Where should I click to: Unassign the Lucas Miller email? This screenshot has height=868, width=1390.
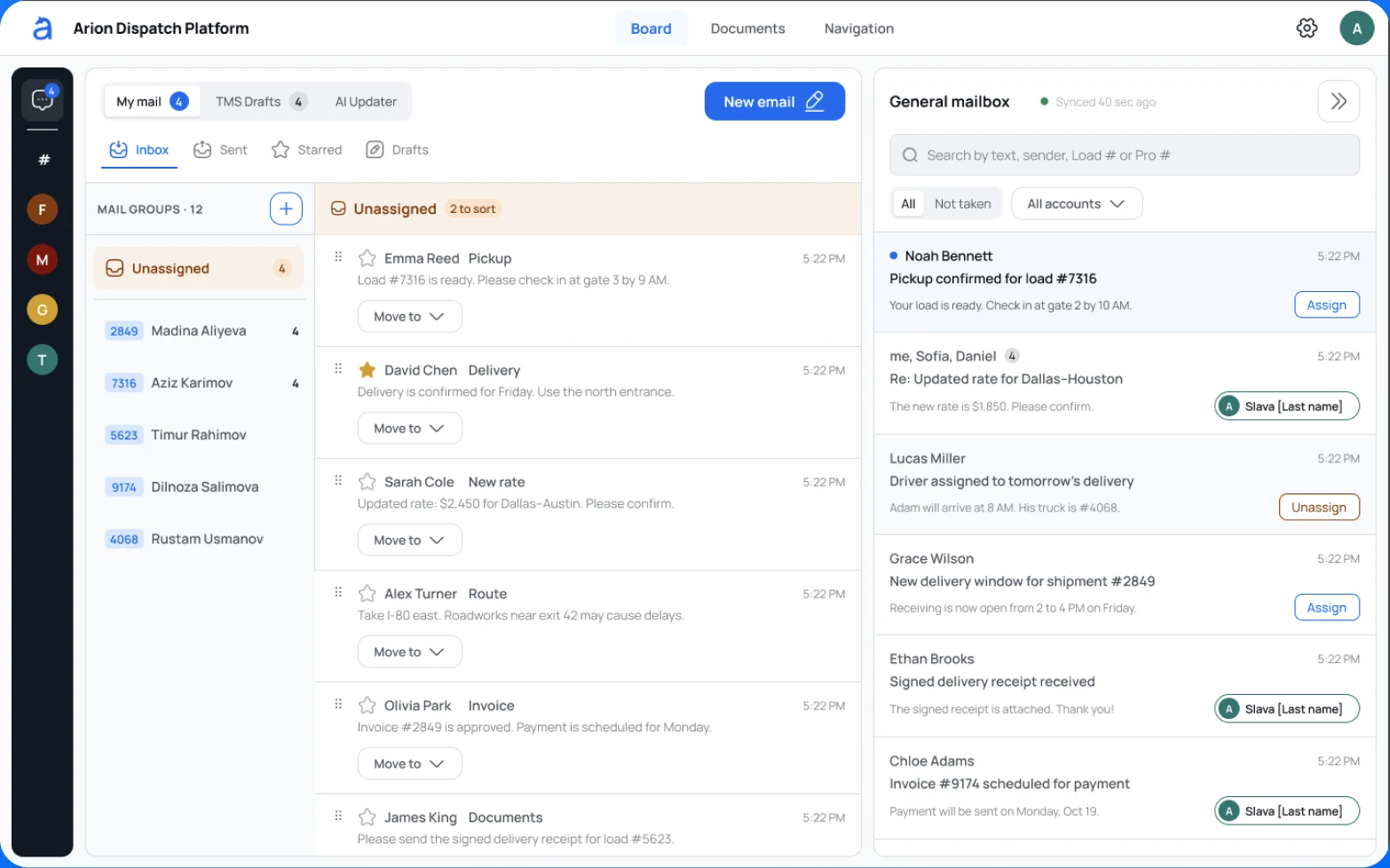point(1319,508)
